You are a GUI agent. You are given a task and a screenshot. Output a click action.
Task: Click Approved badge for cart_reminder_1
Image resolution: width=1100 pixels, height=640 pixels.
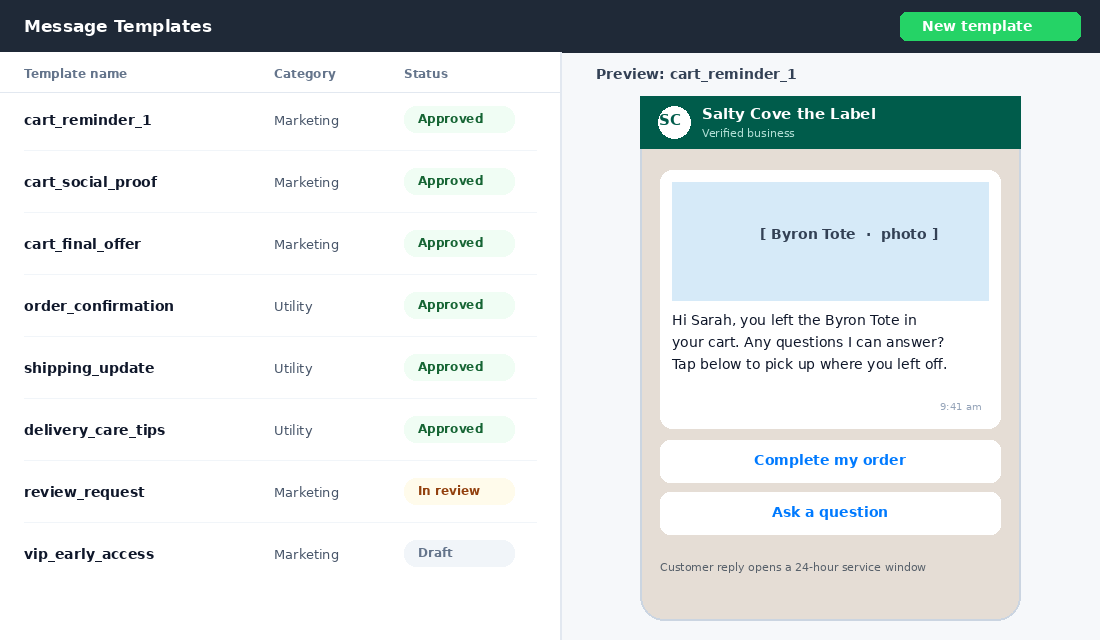[459, 119]
